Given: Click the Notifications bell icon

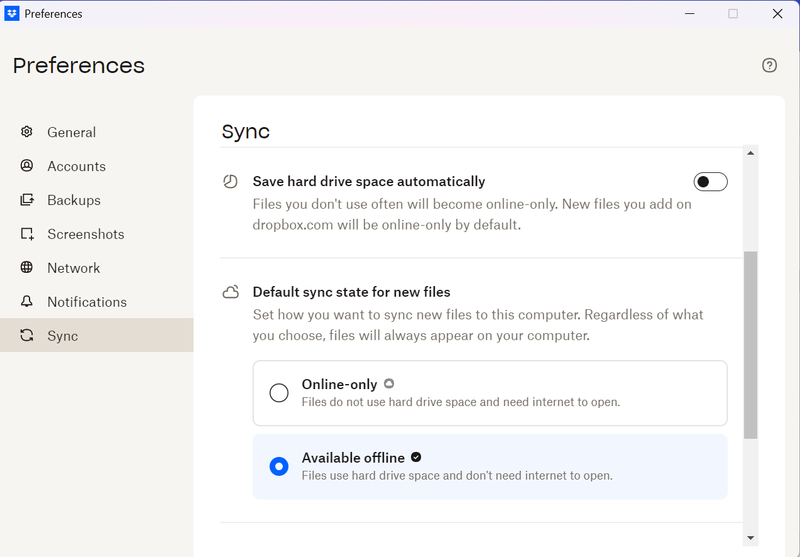Looking at the screenshot, I should (x=27, y=302).
